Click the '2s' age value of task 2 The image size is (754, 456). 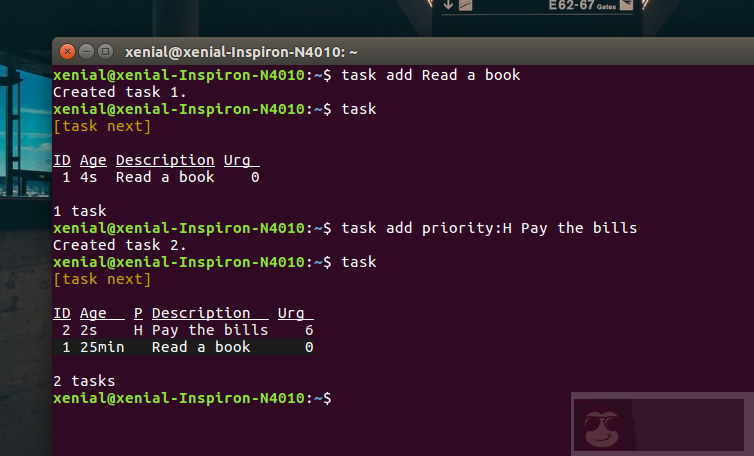[x=89, y=330]
